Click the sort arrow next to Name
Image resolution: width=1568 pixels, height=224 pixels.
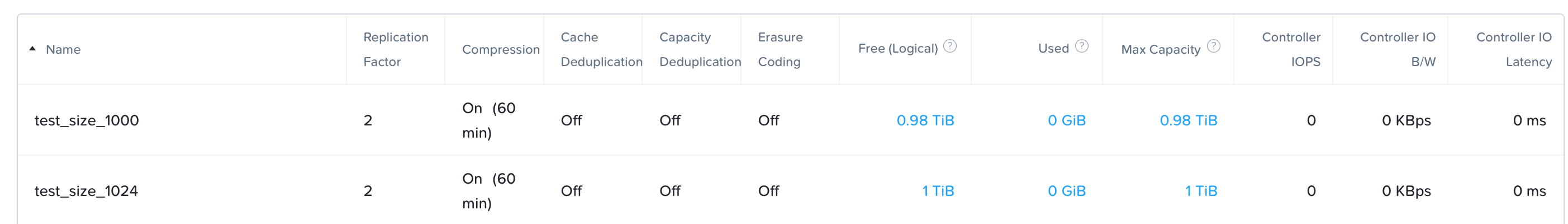click(x=32, y=49)
